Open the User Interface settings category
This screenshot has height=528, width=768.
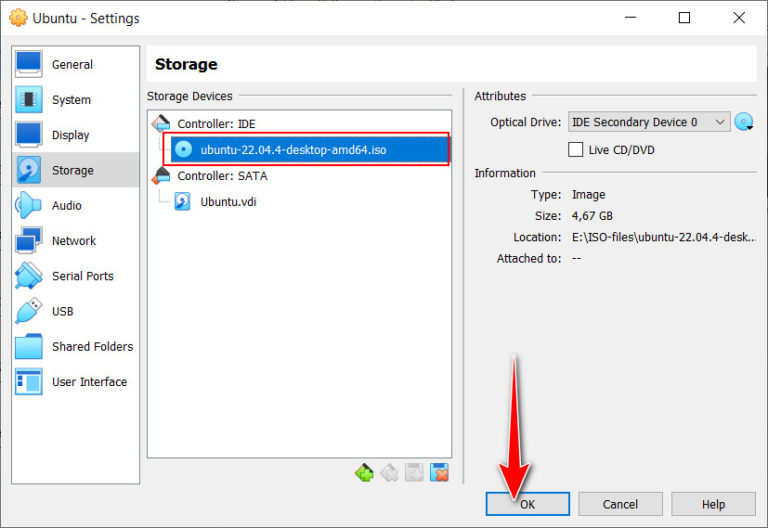(75, 382)
